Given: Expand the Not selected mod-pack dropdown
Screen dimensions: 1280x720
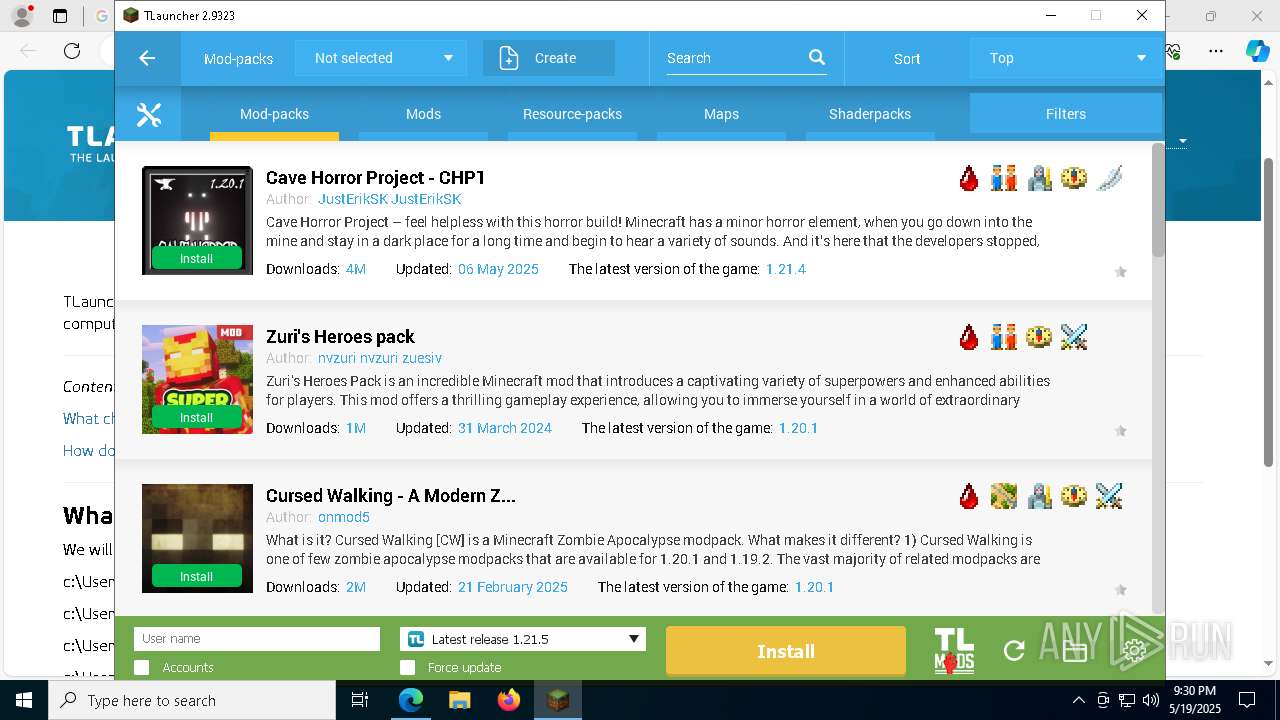Looking at the screenshot, I should (x=381, y=58).
